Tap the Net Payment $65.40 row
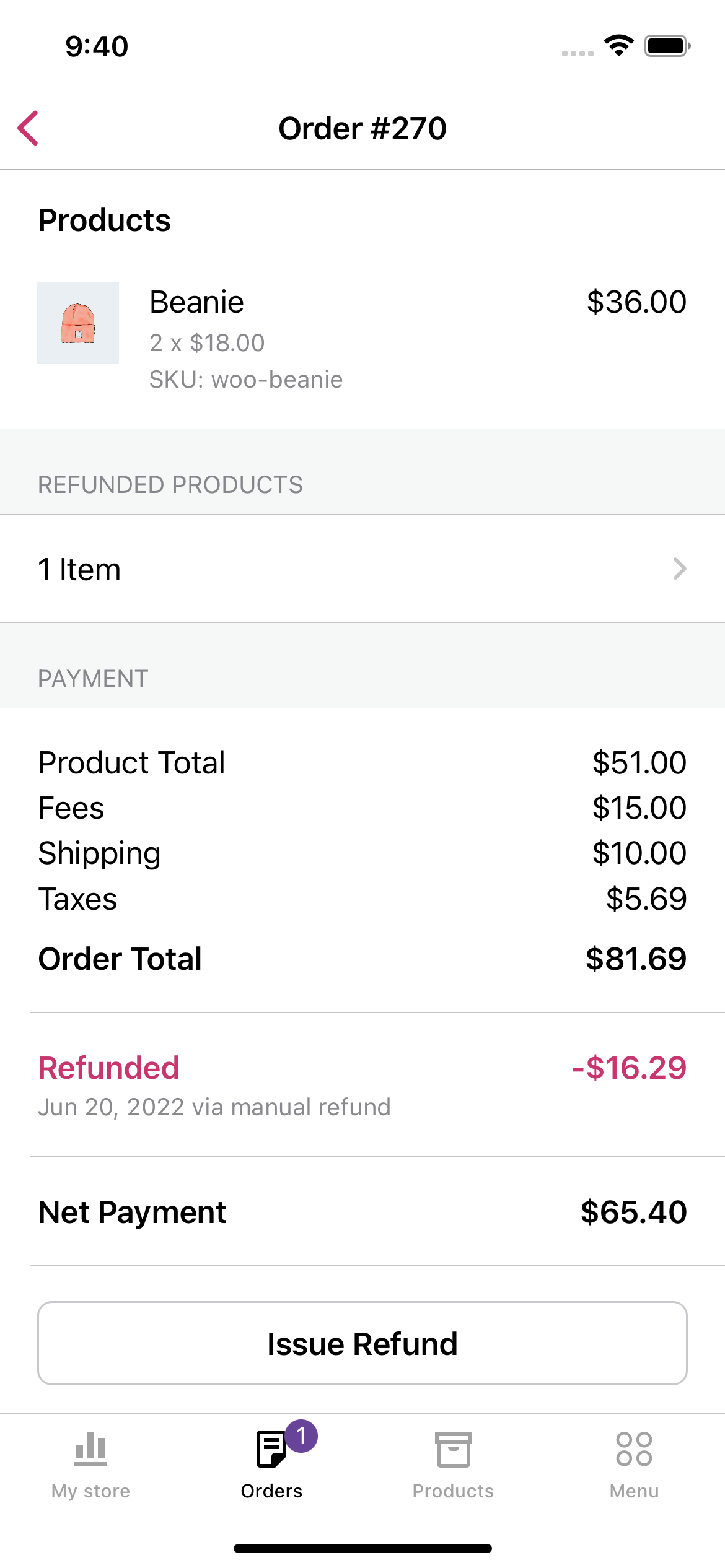 (x=362, y=1211)
